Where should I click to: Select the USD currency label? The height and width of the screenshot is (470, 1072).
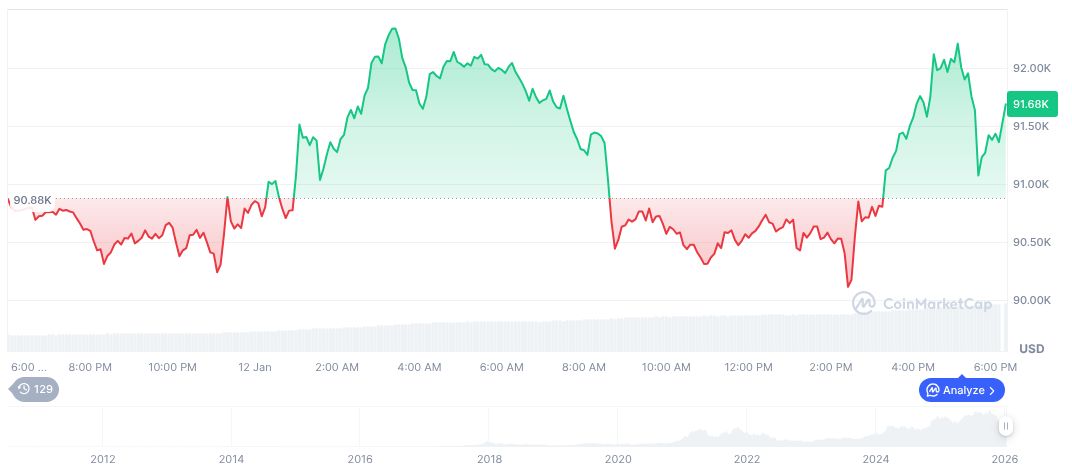pos(1031,349)
